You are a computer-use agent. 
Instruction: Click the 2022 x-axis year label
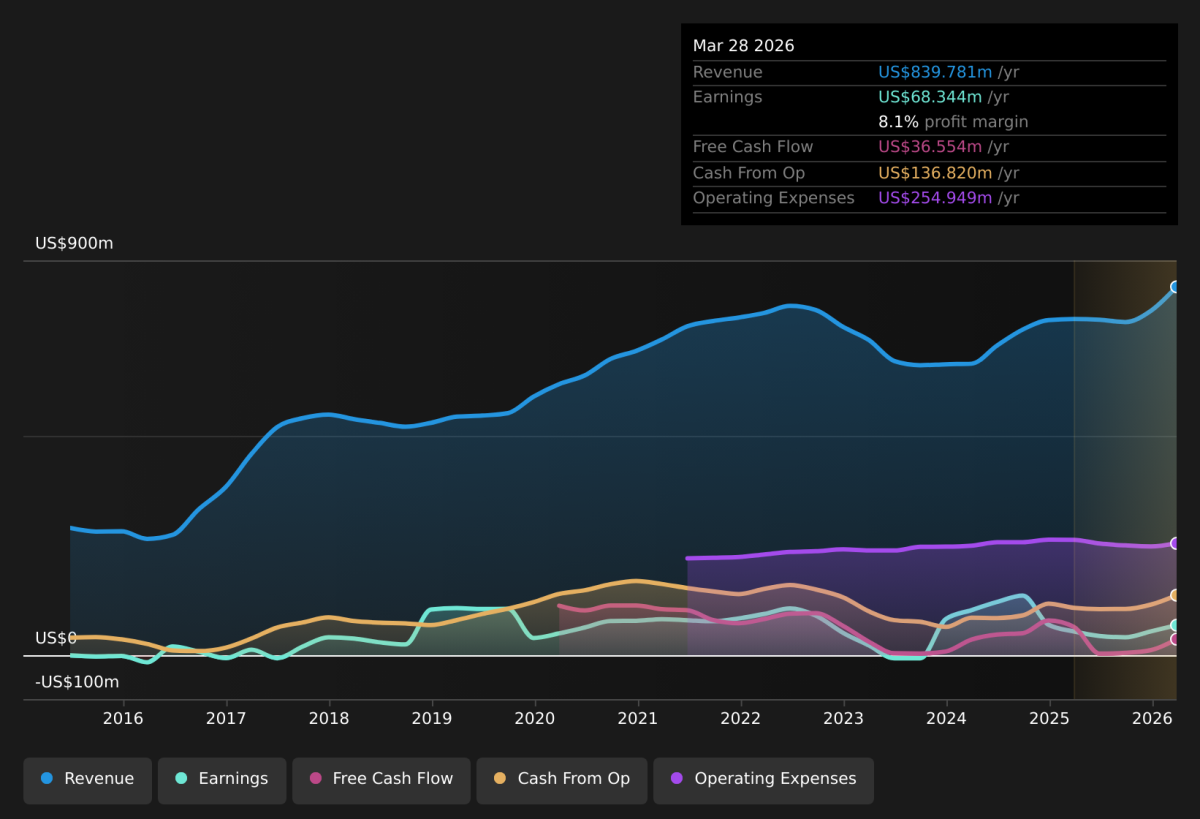[741, 718]
